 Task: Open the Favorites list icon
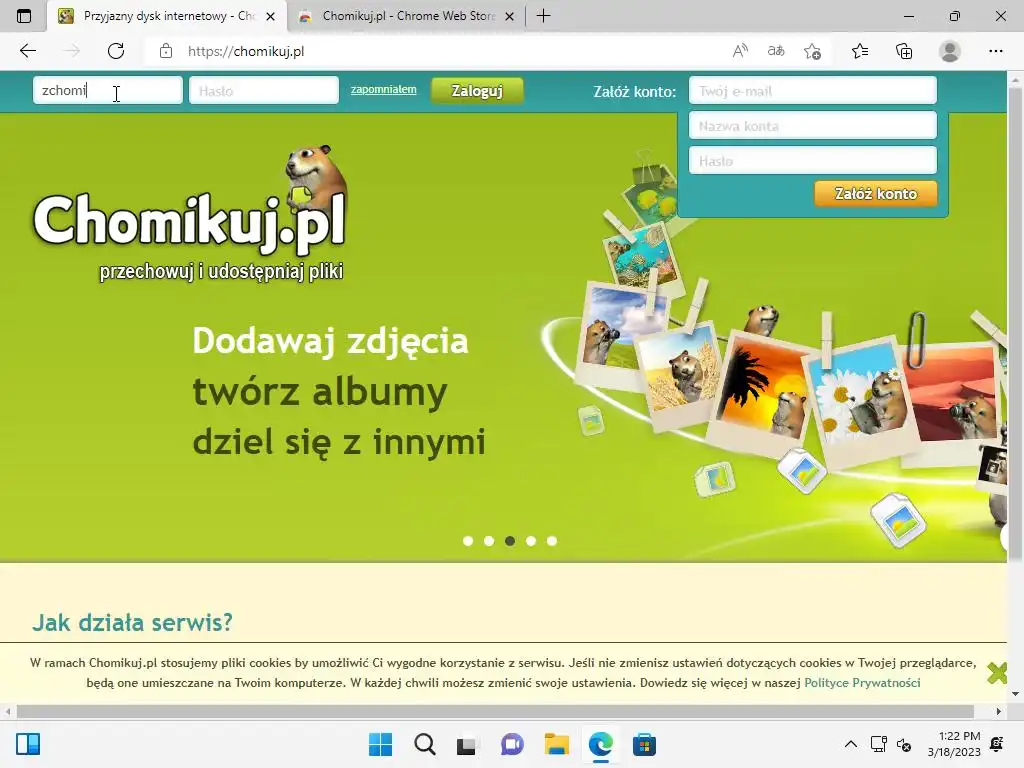click(x=860, y=51)
